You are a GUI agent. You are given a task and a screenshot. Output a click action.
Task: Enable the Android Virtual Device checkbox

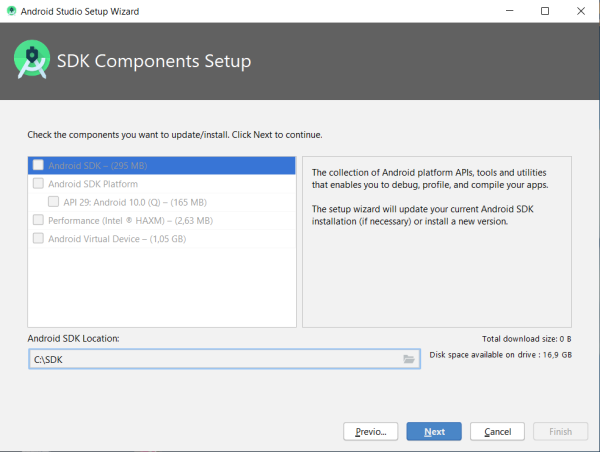point(38,238)
